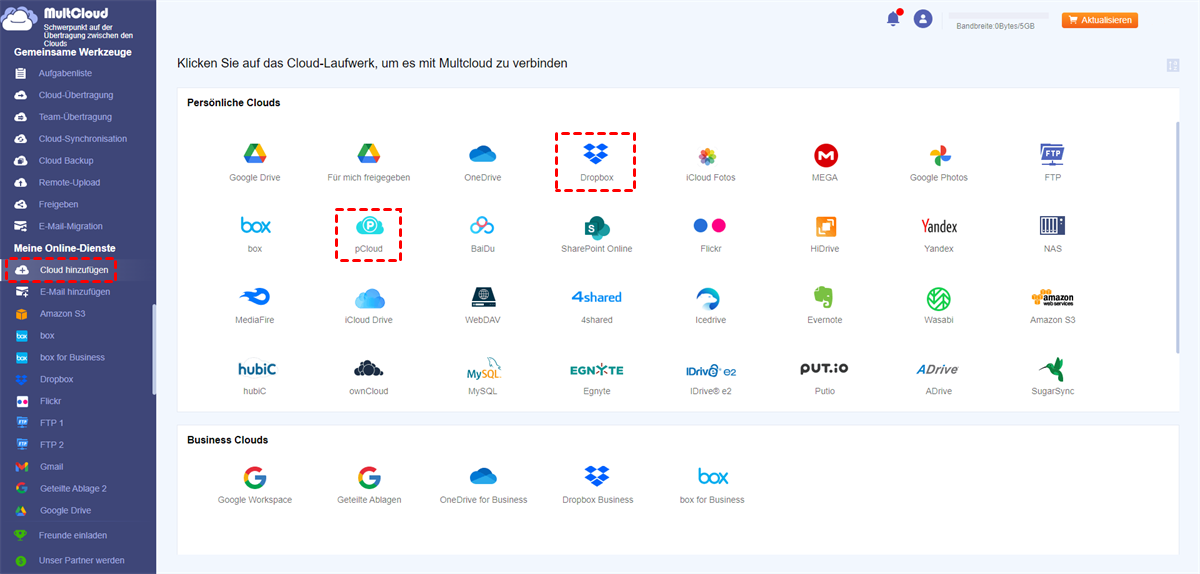Connect iCloud Drive
Viewport: 1200px width, 574px height.
click(369, 306)
